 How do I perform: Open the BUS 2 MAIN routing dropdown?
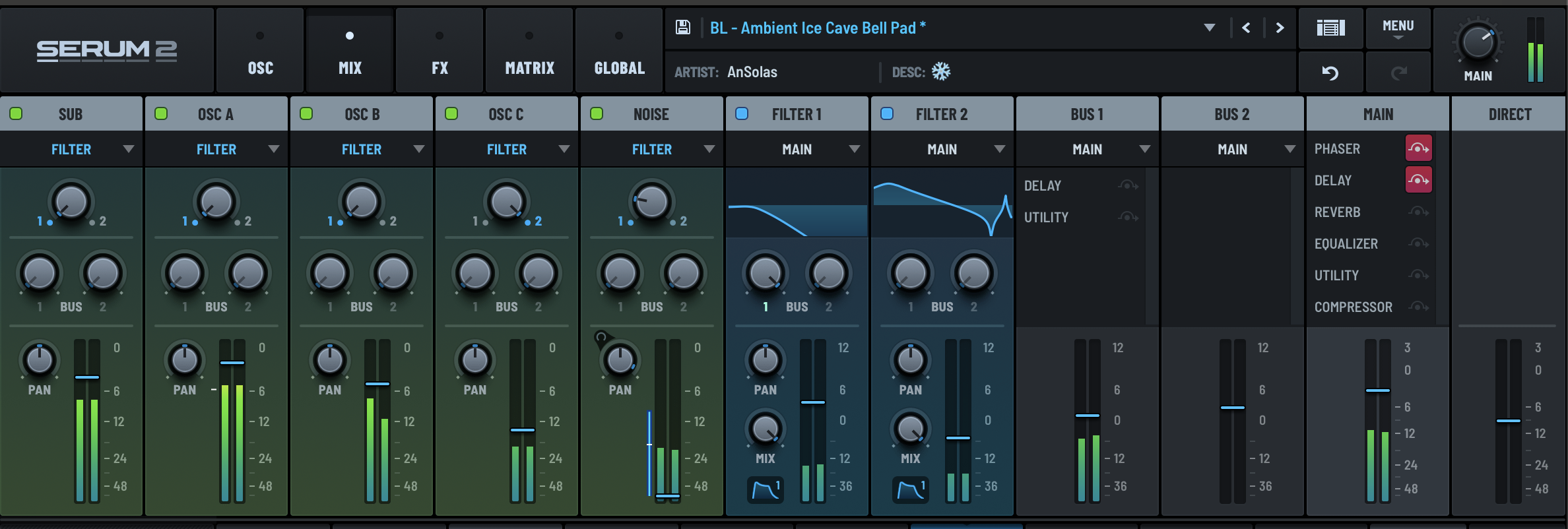tap(1233, 149)
